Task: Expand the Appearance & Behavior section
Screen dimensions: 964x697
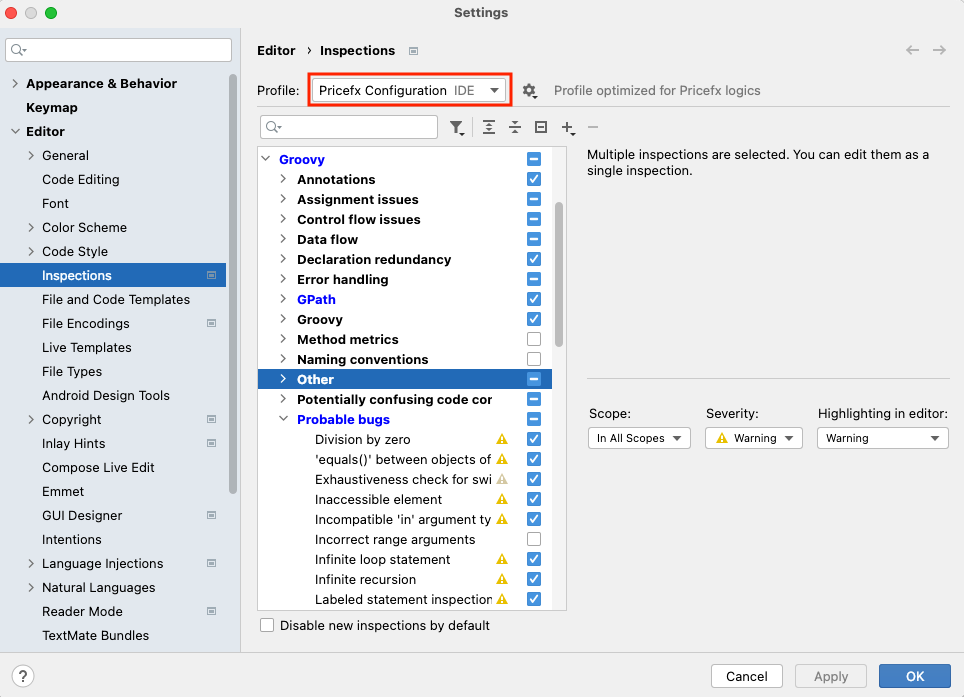Action: point(15,83)
